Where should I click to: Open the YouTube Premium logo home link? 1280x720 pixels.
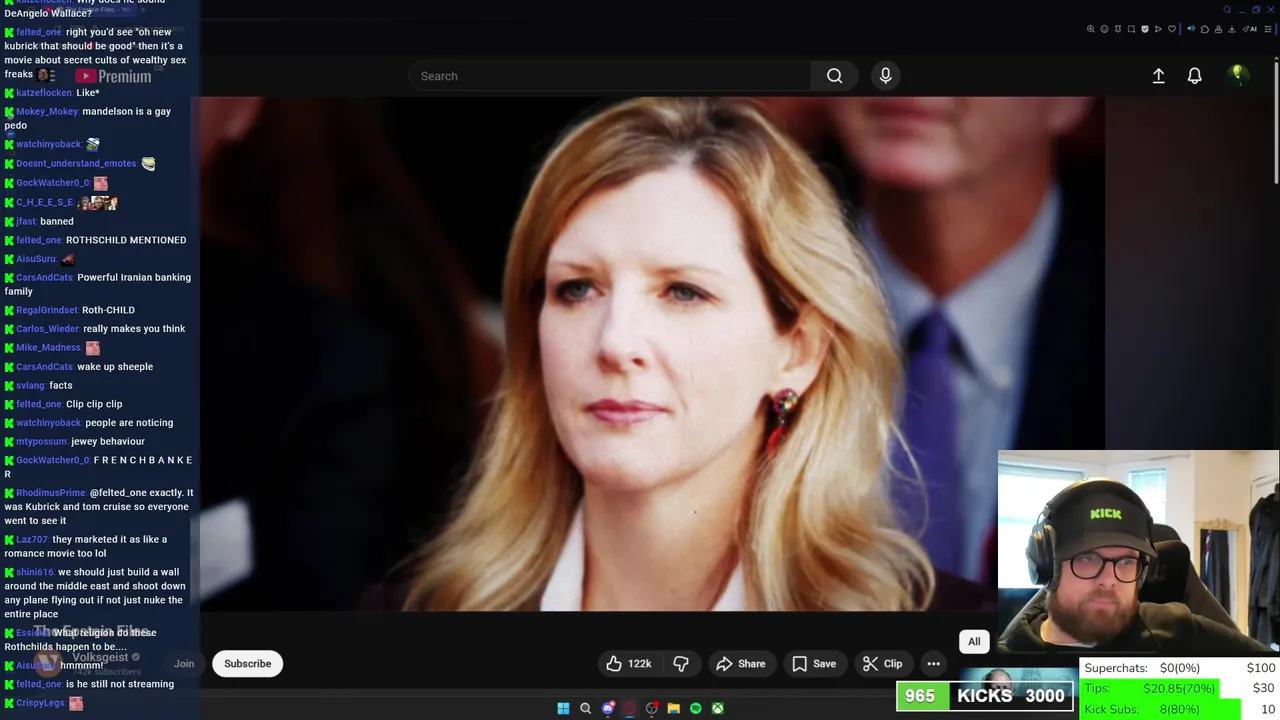coord(113,76)
